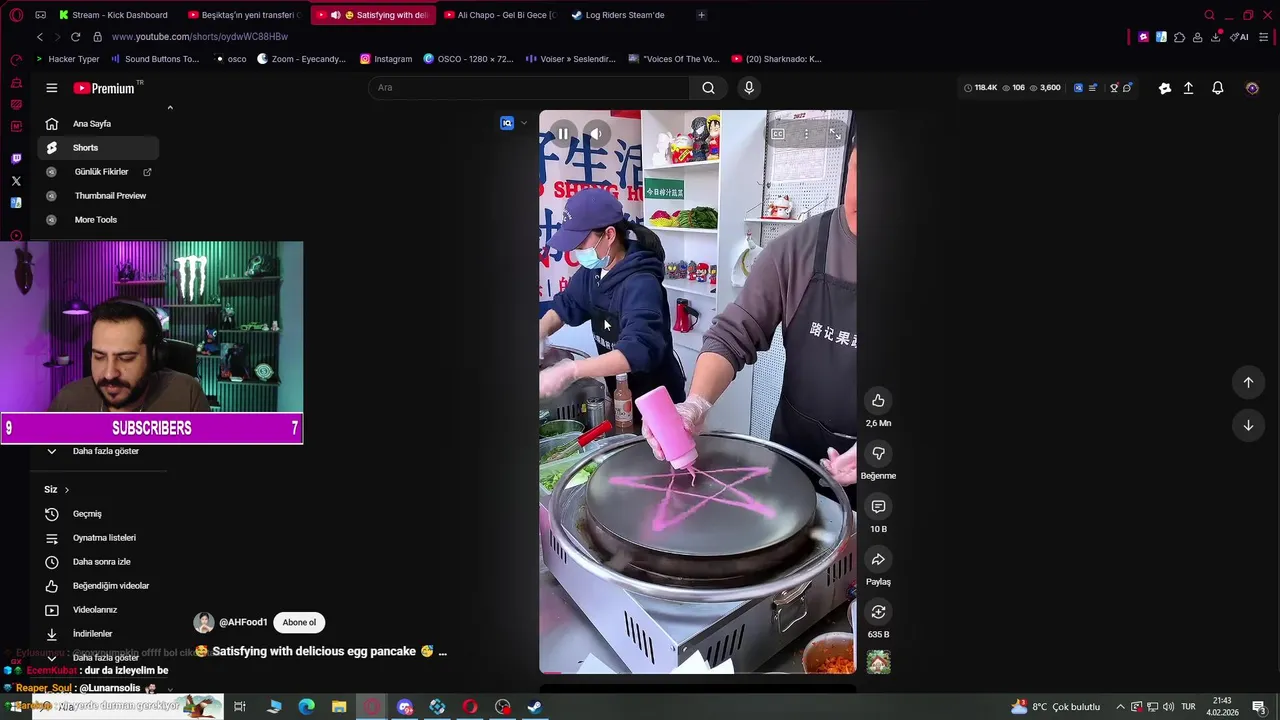The height and width of the screenshot is (720, 1280).
Task: Expand Daha fazla göster under subscriptions
Action: coord(98,451)
